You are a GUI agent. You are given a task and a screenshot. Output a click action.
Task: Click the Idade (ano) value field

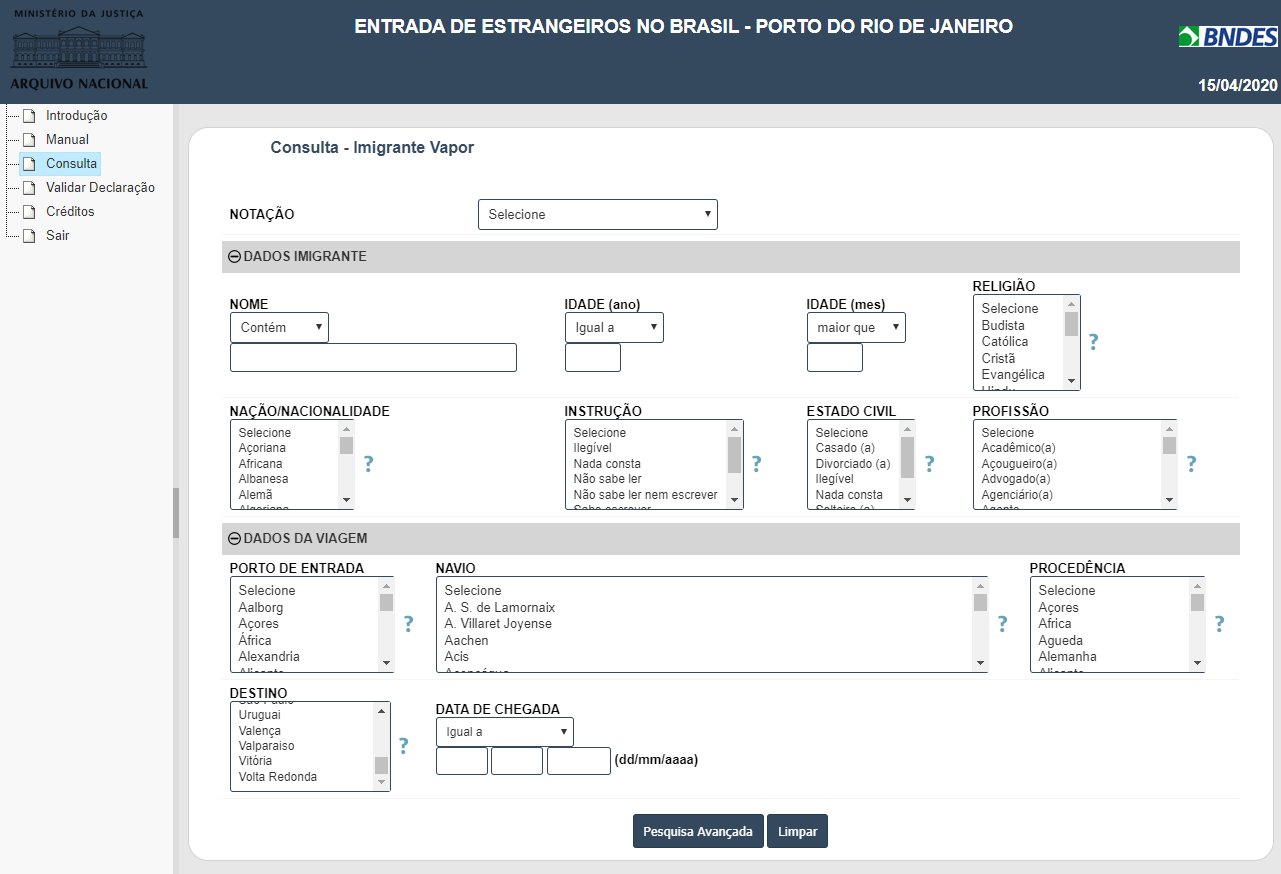tap(593, 358)
